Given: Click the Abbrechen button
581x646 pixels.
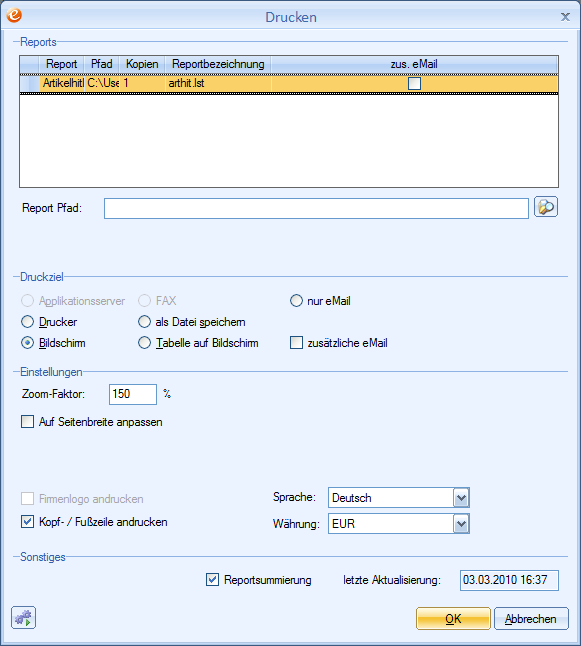Looking at the screenshot, I should [531, 618].
